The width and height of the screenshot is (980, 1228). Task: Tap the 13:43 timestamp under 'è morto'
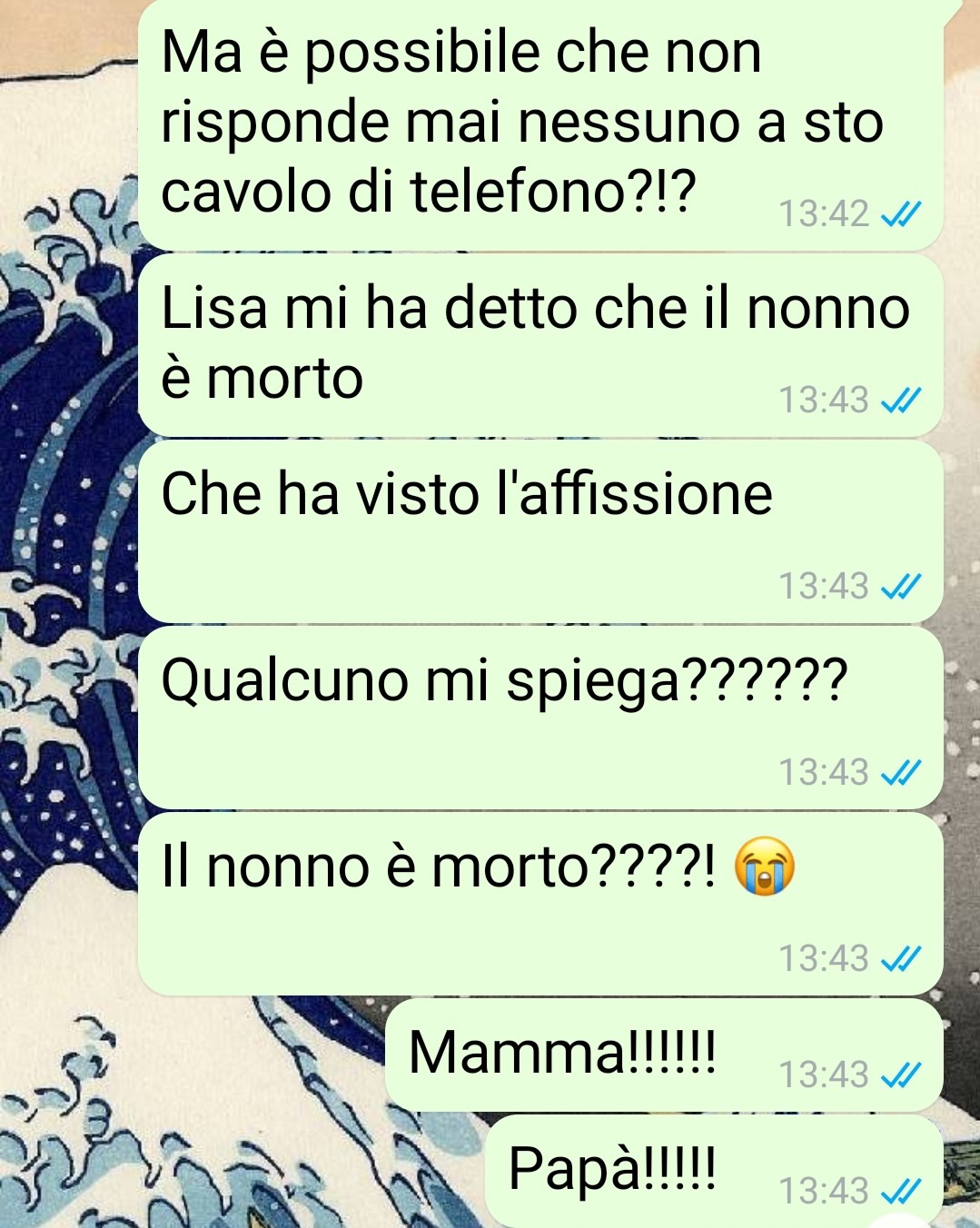pyautogui.click(x=824, y=401)
